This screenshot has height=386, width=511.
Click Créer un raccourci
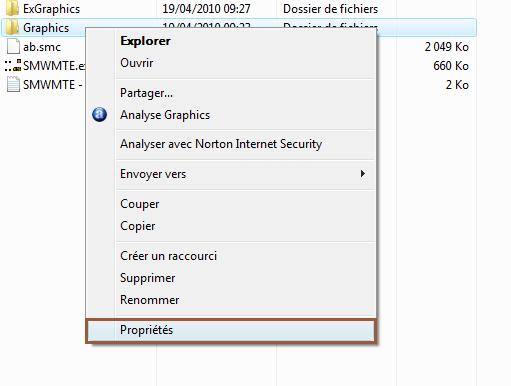click(168, 256)
